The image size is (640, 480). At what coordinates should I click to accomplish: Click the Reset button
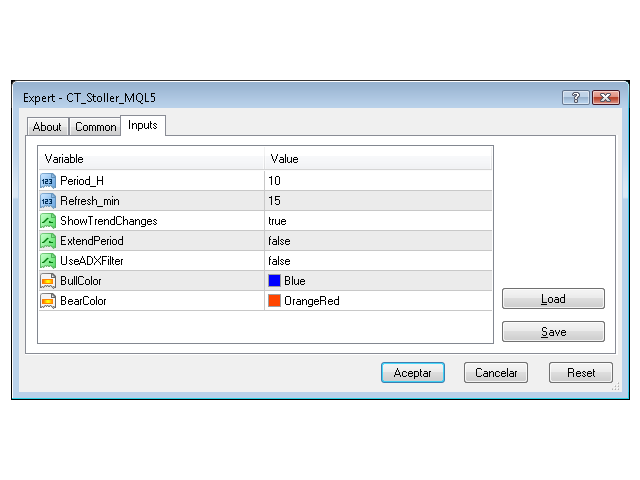coord(581,373)
